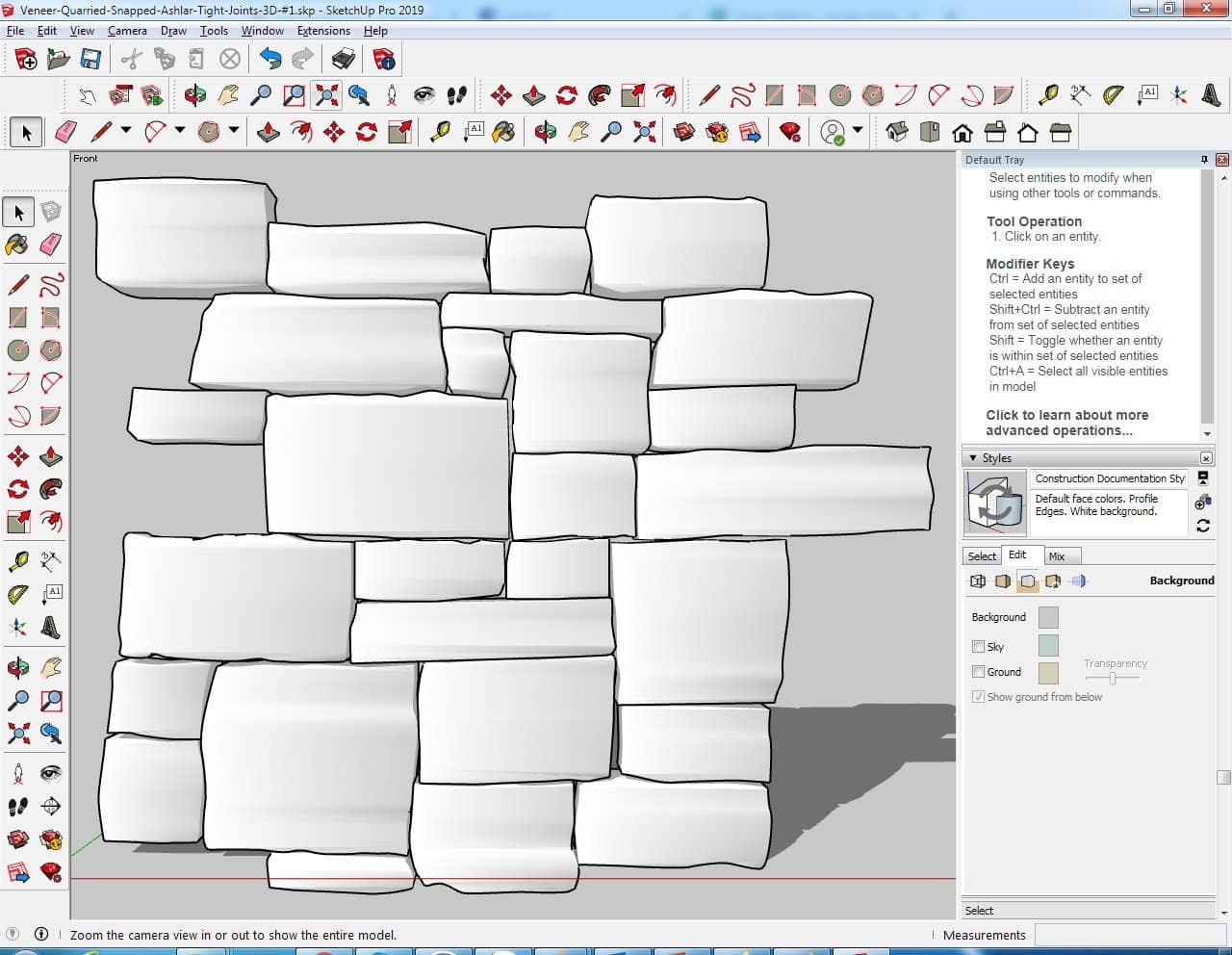Choose the Iso house view icon
1232x955 pixels.
point(897,132)
